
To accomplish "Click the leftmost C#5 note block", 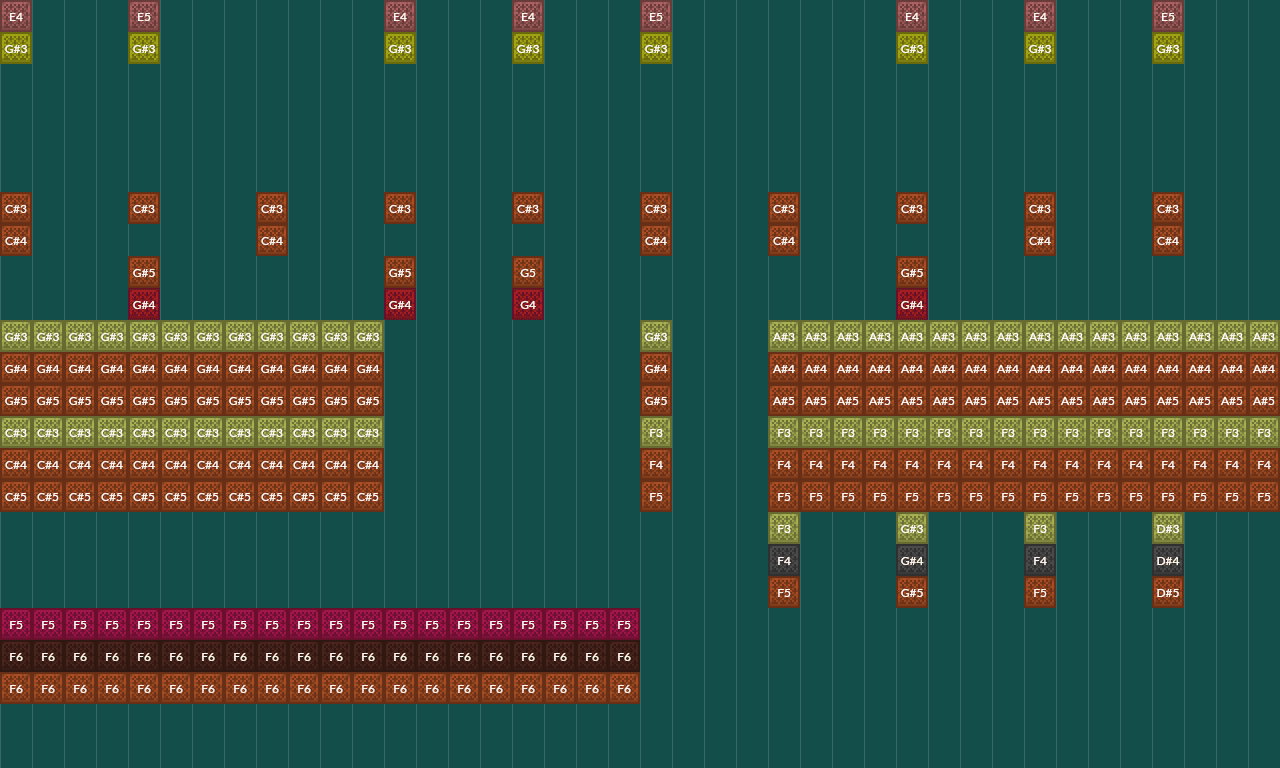I will [x=16, y=496].
